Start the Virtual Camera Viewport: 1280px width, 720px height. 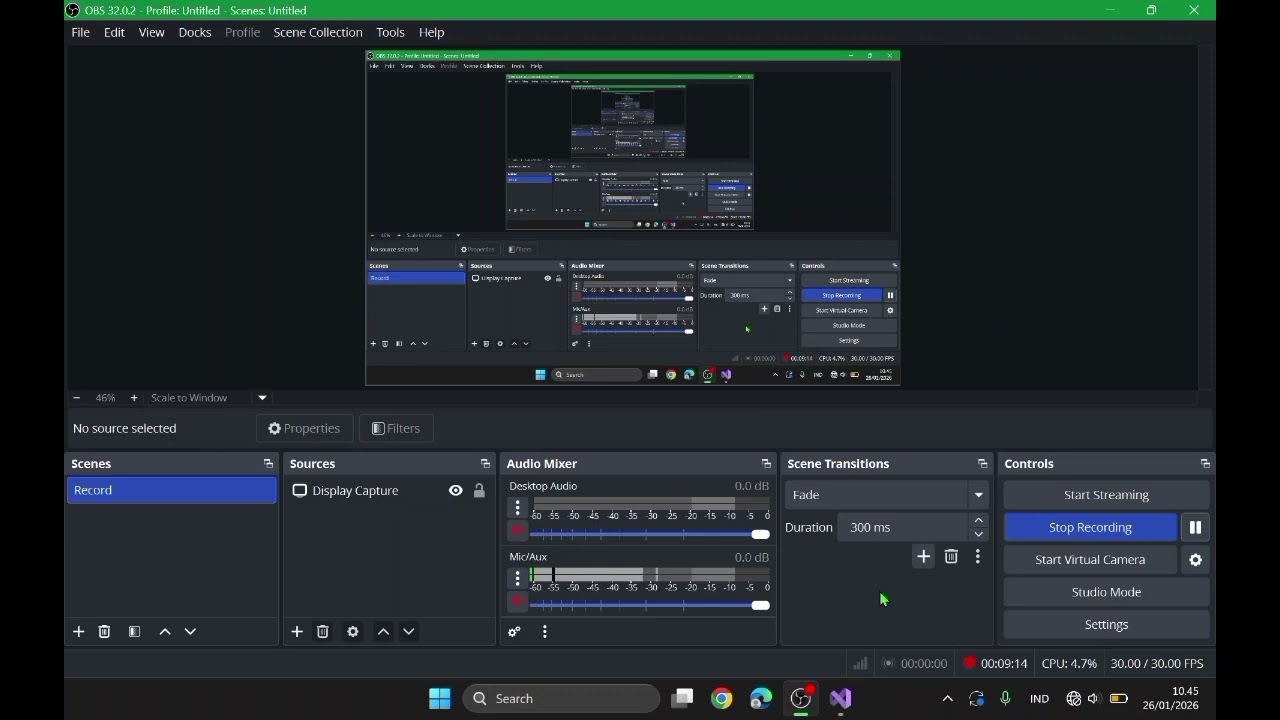click(1090, 560)
